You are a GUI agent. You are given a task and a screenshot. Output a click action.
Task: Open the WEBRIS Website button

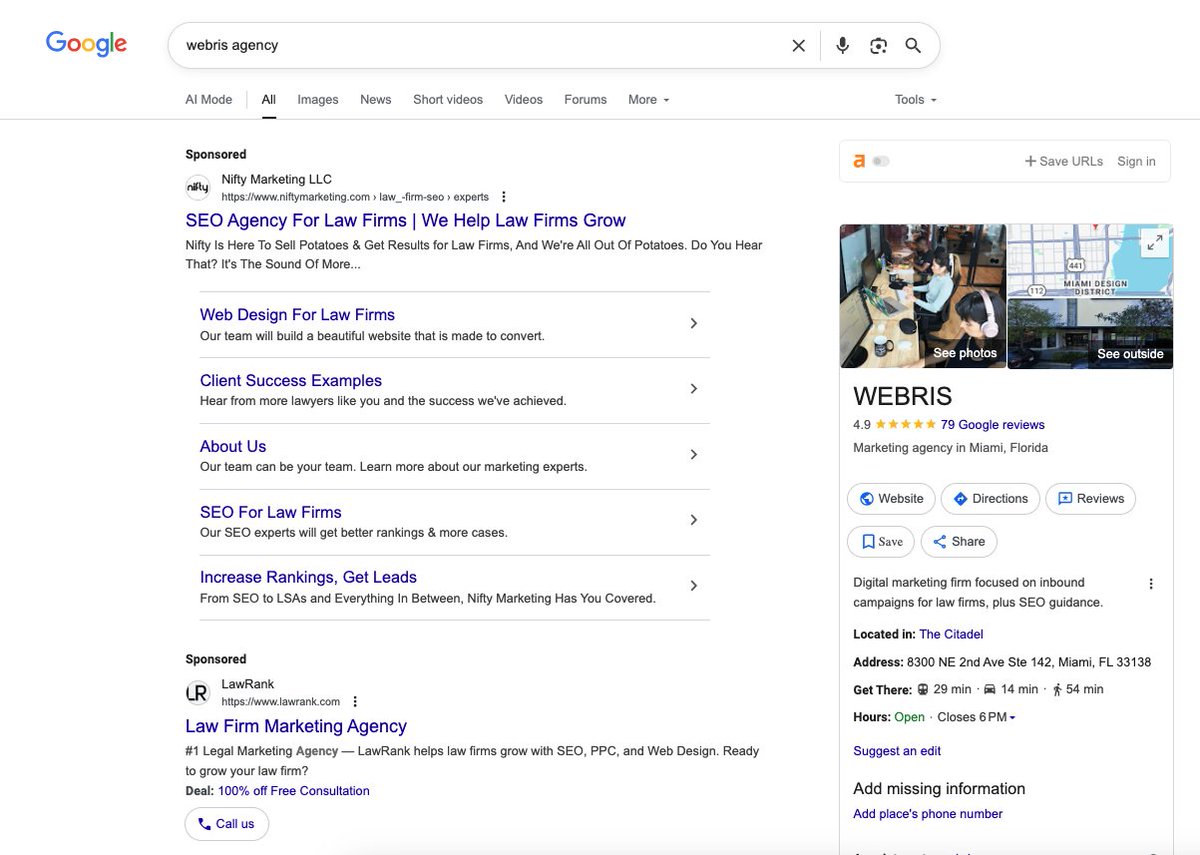coord(891,499)
